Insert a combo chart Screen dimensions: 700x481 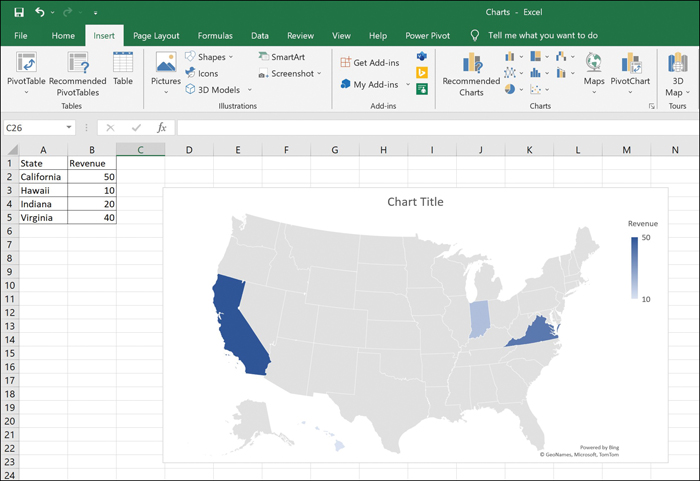click(561, 73)
